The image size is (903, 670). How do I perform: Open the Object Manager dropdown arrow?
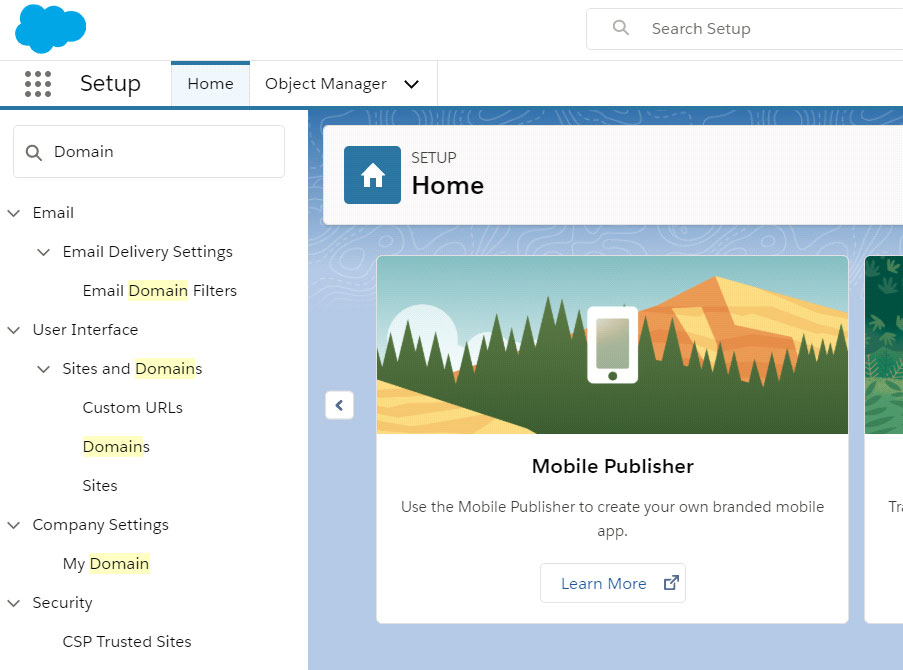[x=411, y=84]
